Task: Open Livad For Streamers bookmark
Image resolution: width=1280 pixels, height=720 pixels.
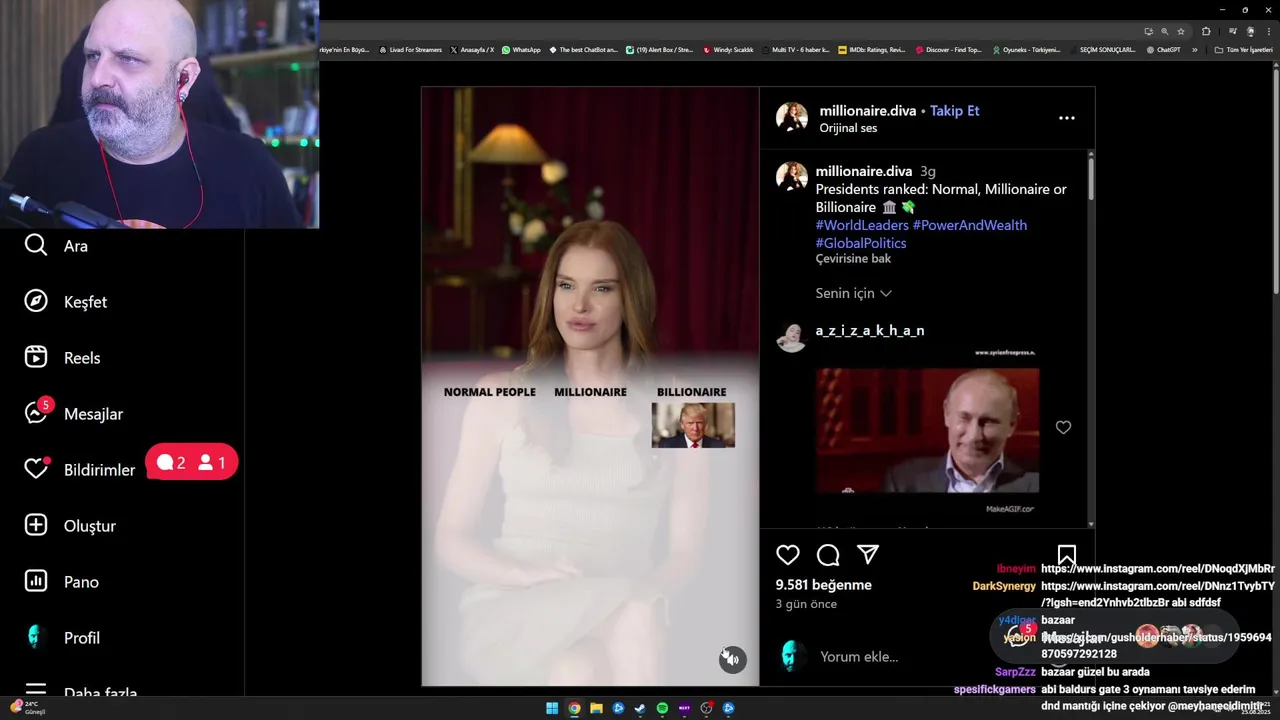Action: [x=410, y=50]
